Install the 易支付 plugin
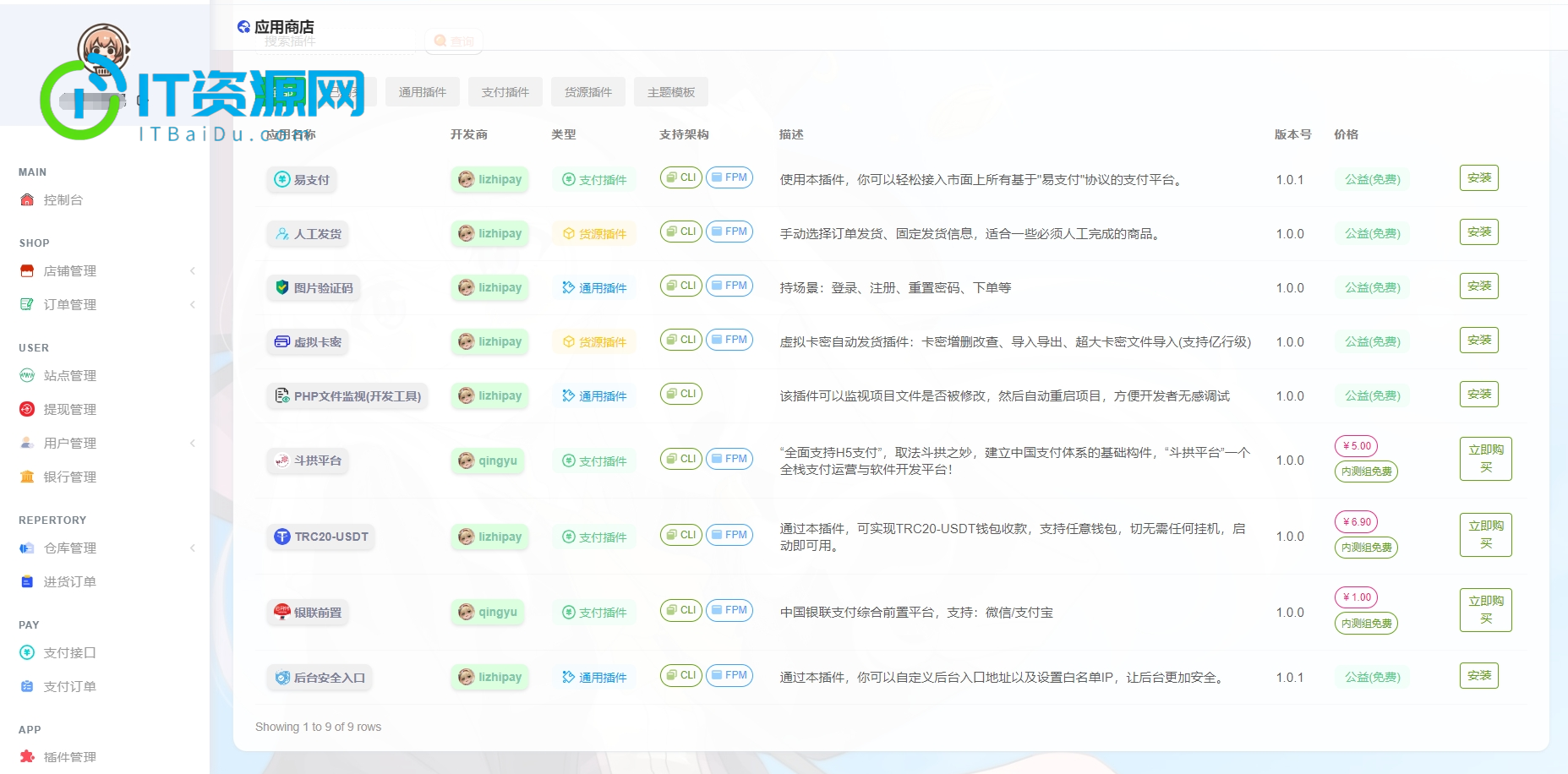The width and height of the screenshot is (1568, 774). point(1479,178)
